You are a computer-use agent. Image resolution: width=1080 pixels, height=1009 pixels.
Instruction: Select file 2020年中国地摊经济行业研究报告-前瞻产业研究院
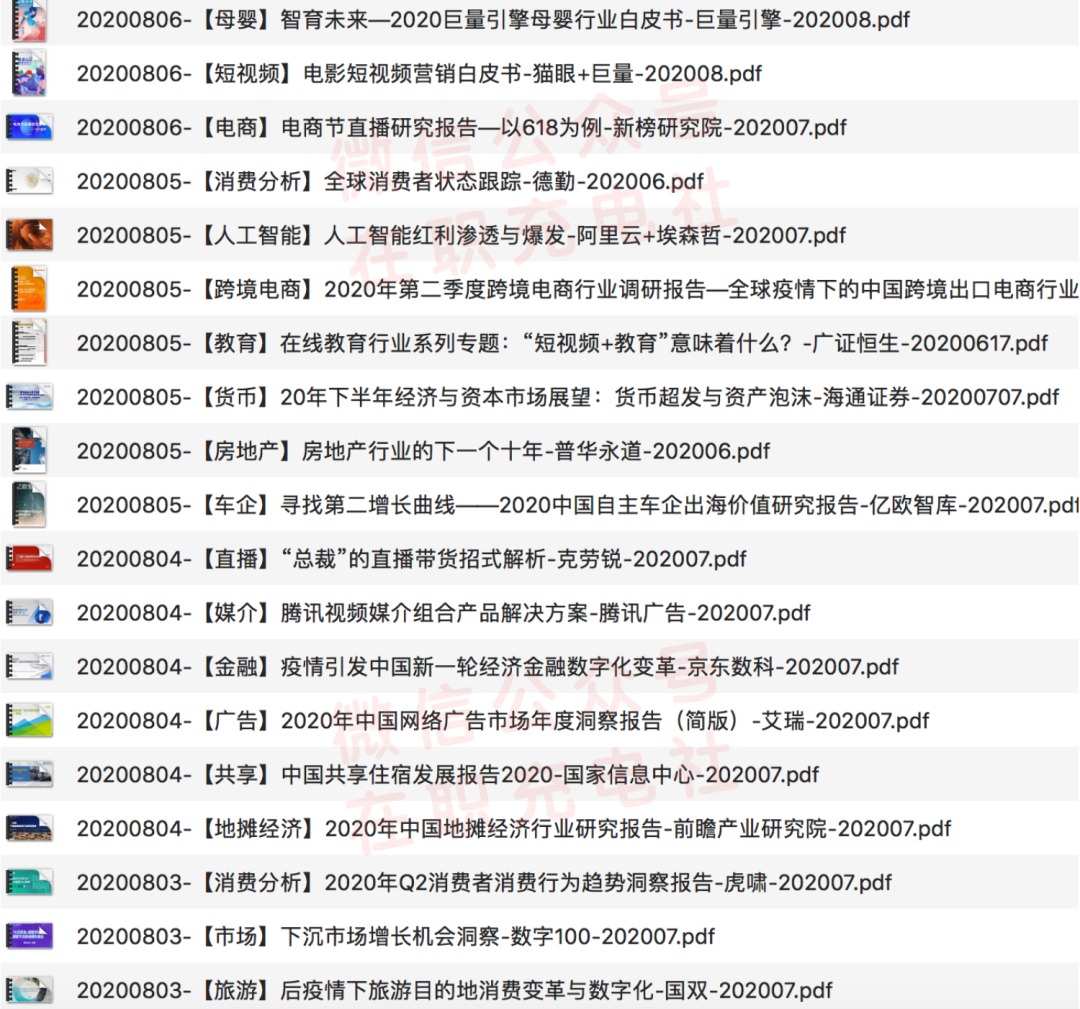tap(514, 828)
